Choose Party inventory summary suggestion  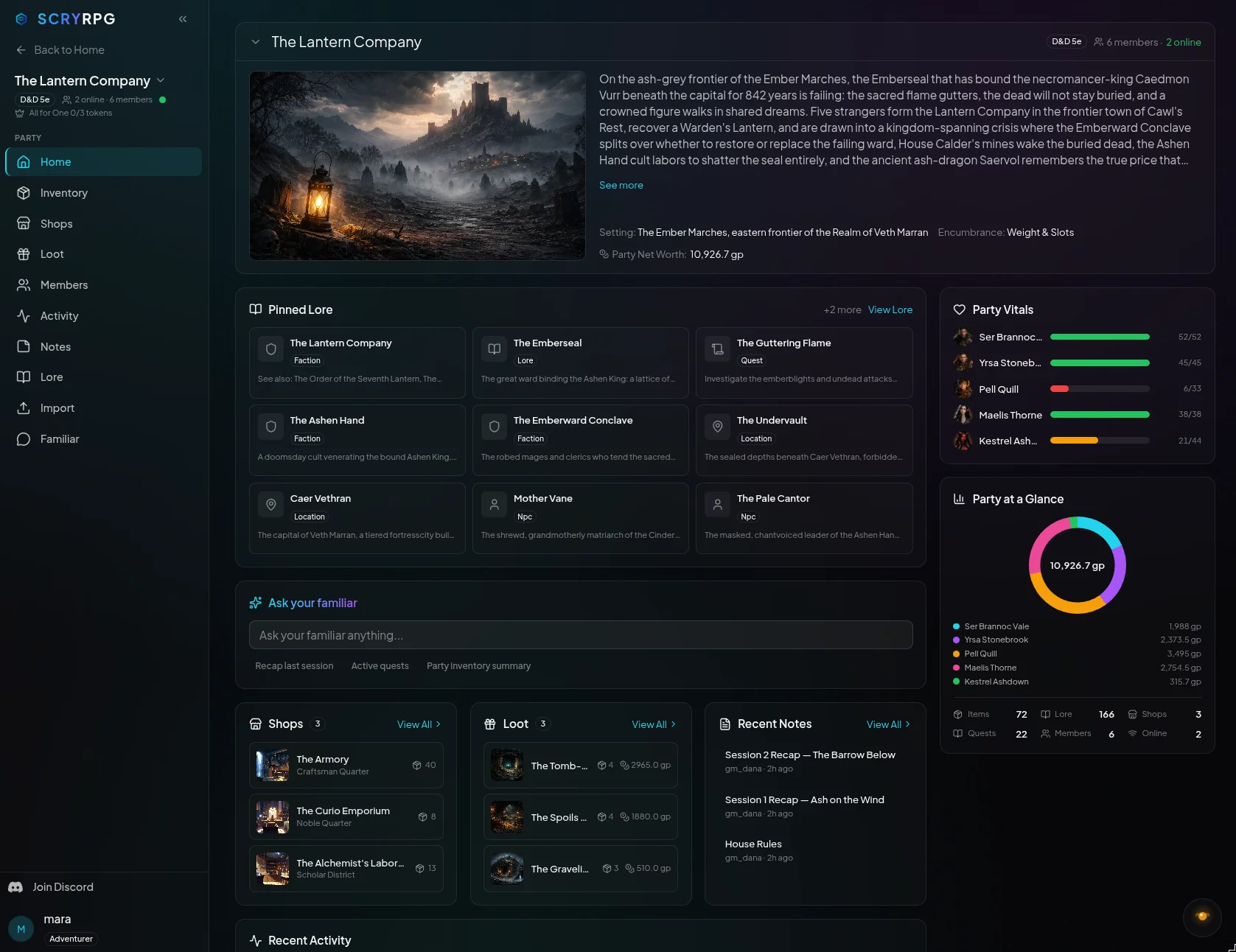coord(478,666)
